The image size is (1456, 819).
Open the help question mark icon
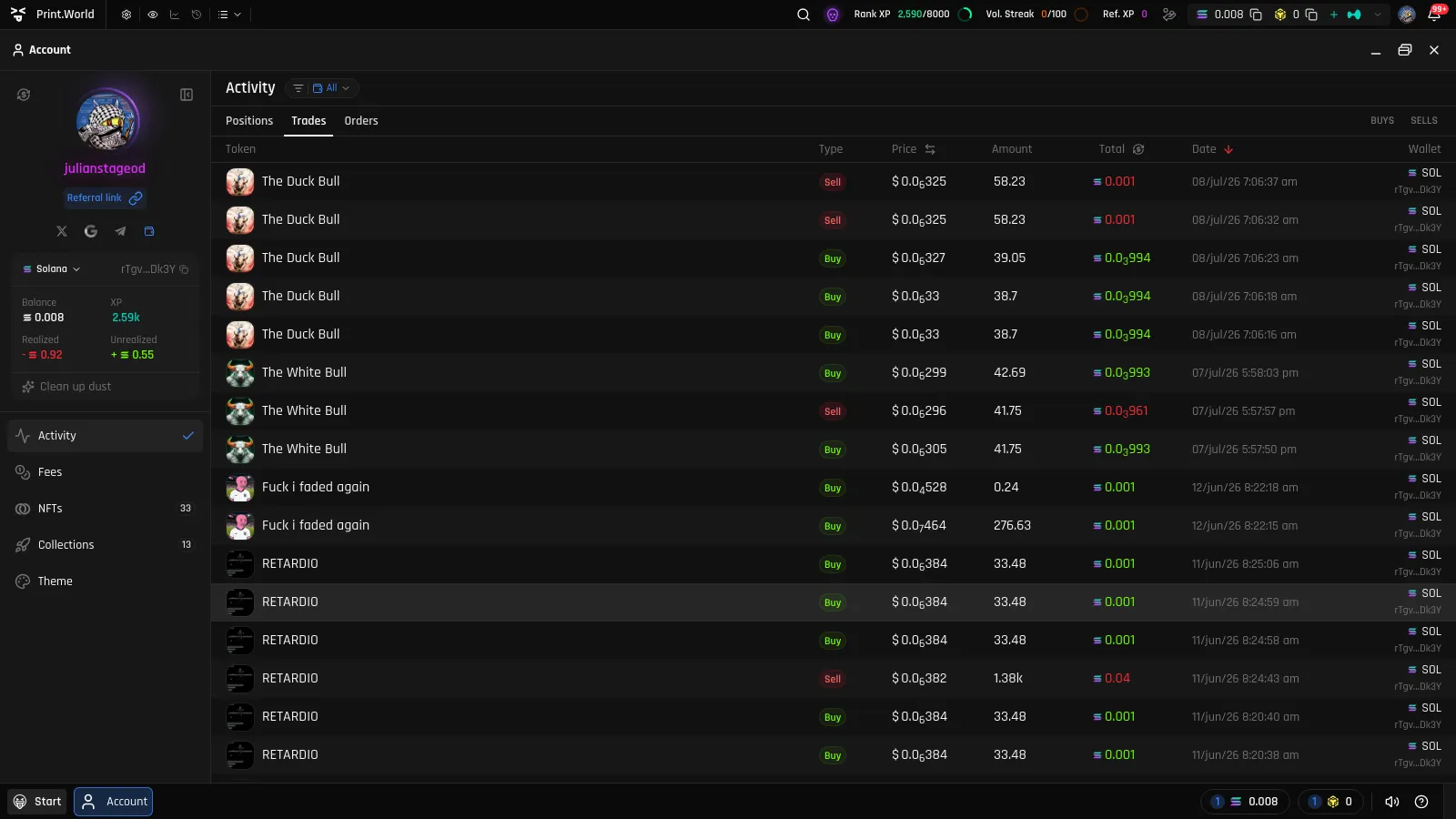coord(1421,802)
